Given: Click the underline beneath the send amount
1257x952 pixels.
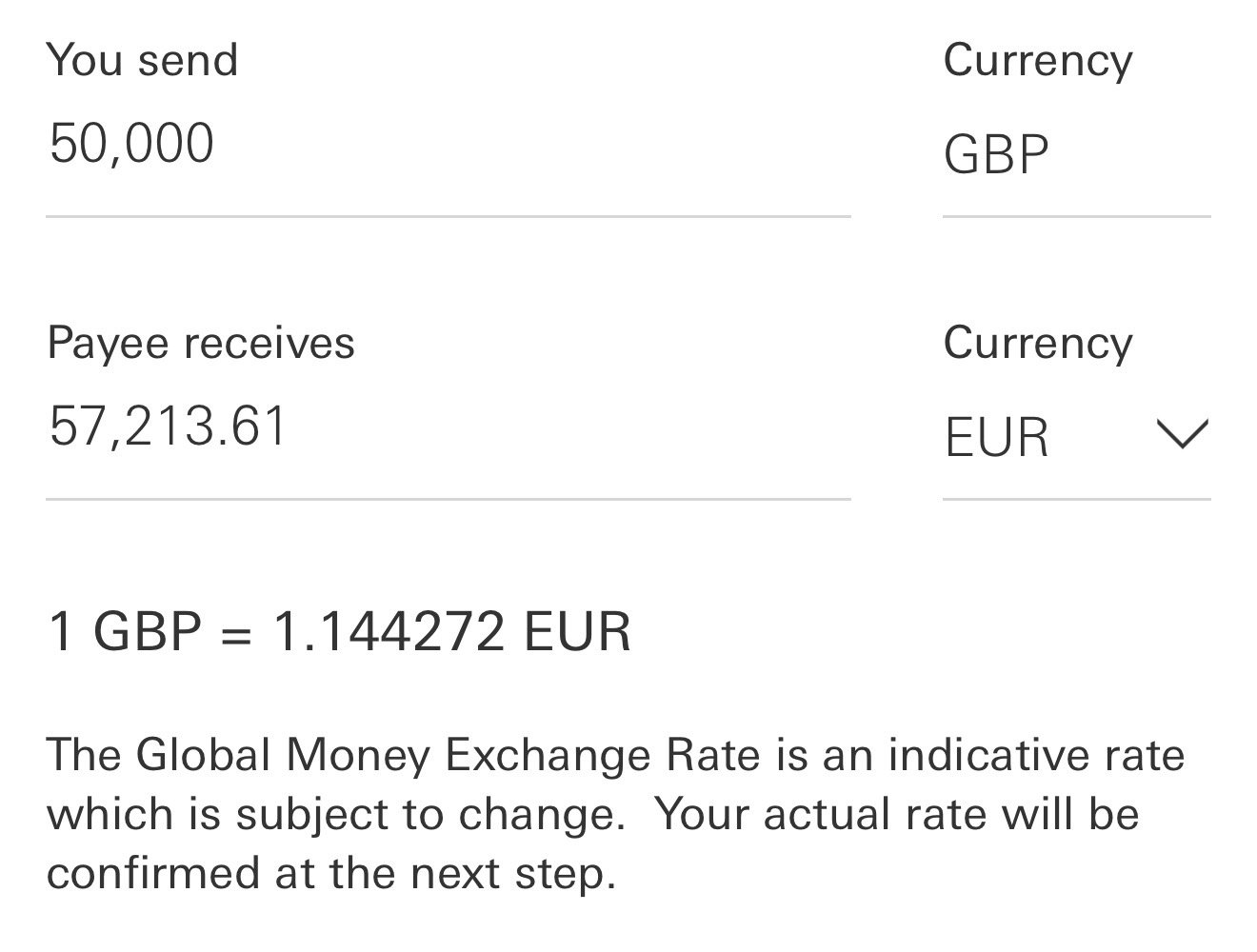Looking at the screenshot, I should tap(448, 216).
